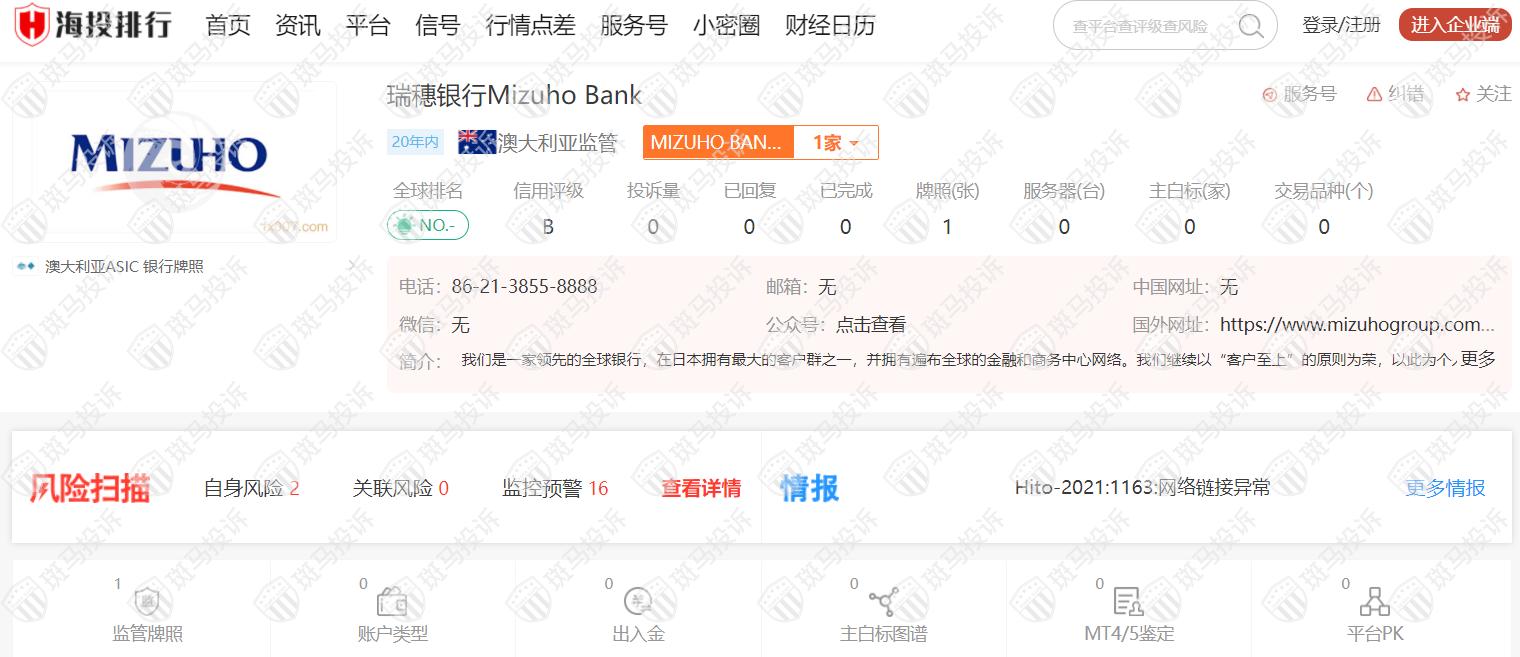Expand the 1家 entity dropdown
This screenshot has height=657, width=1520.
point(836,143)
